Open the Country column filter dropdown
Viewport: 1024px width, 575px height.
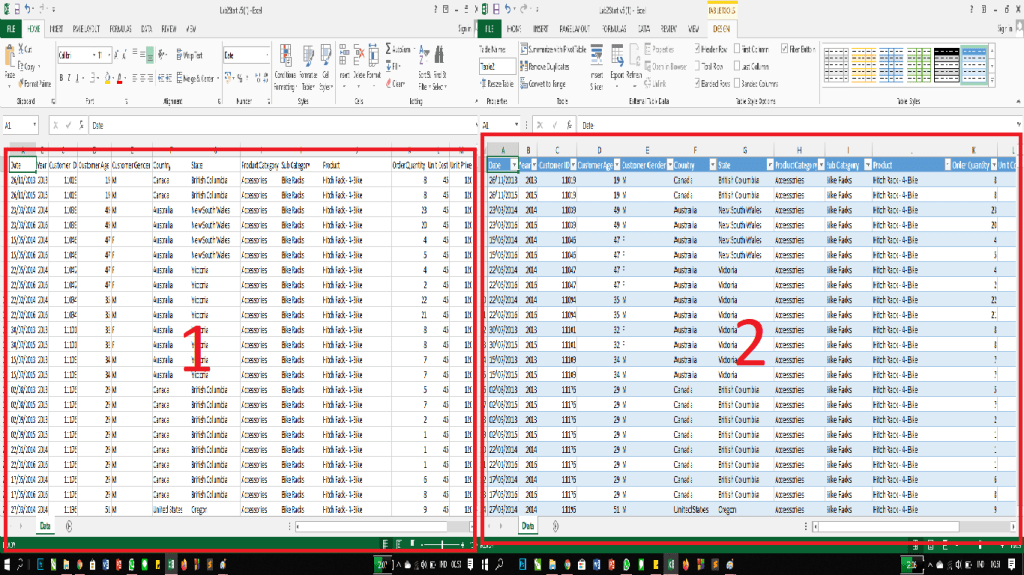[x=711, y=164]
